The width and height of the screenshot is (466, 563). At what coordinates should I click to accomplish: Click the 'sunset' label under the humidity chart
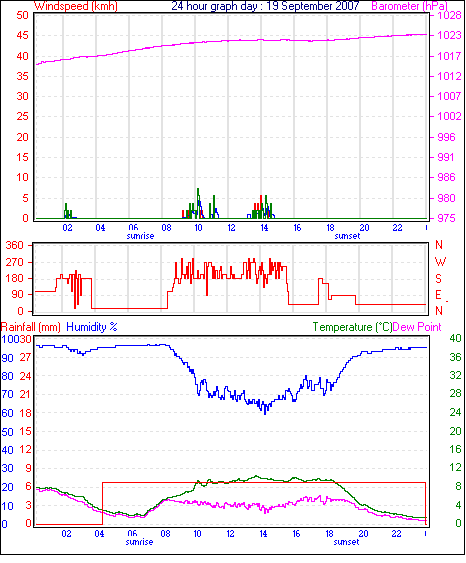click(346, 542)
